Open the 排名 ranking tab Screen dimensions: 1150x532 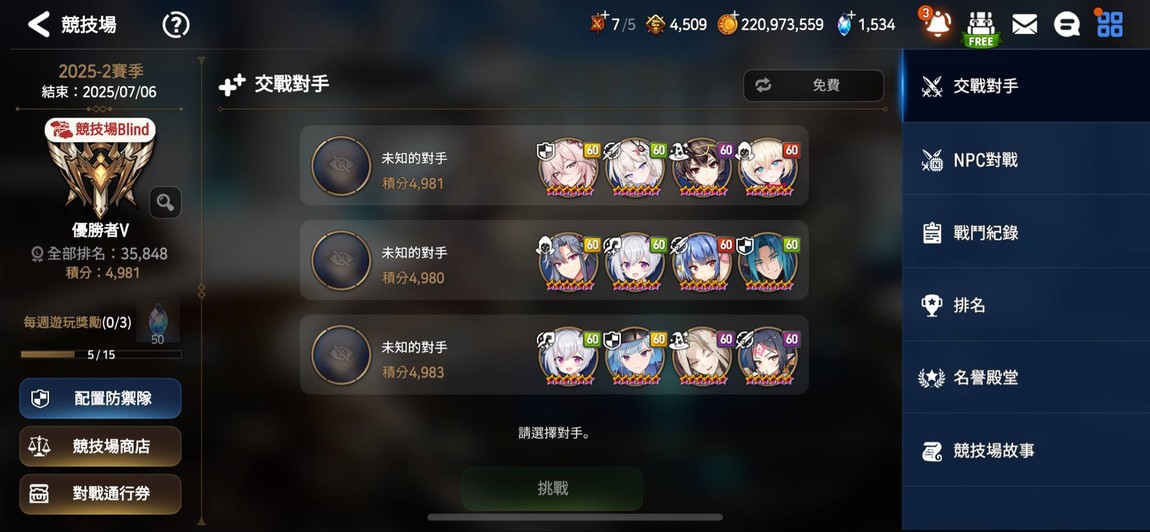pyautogui.click(x=1025, y=305)
